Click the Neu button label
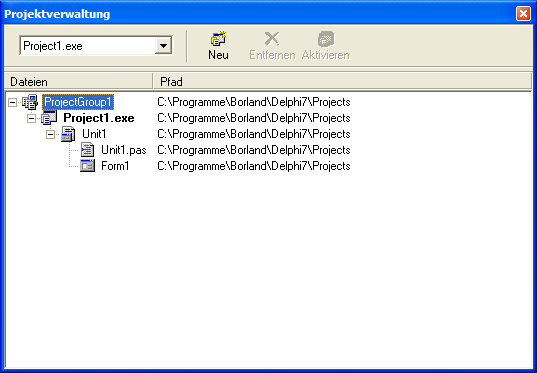Viewport: 537px width, 373px height. click(x=218, y=55)
